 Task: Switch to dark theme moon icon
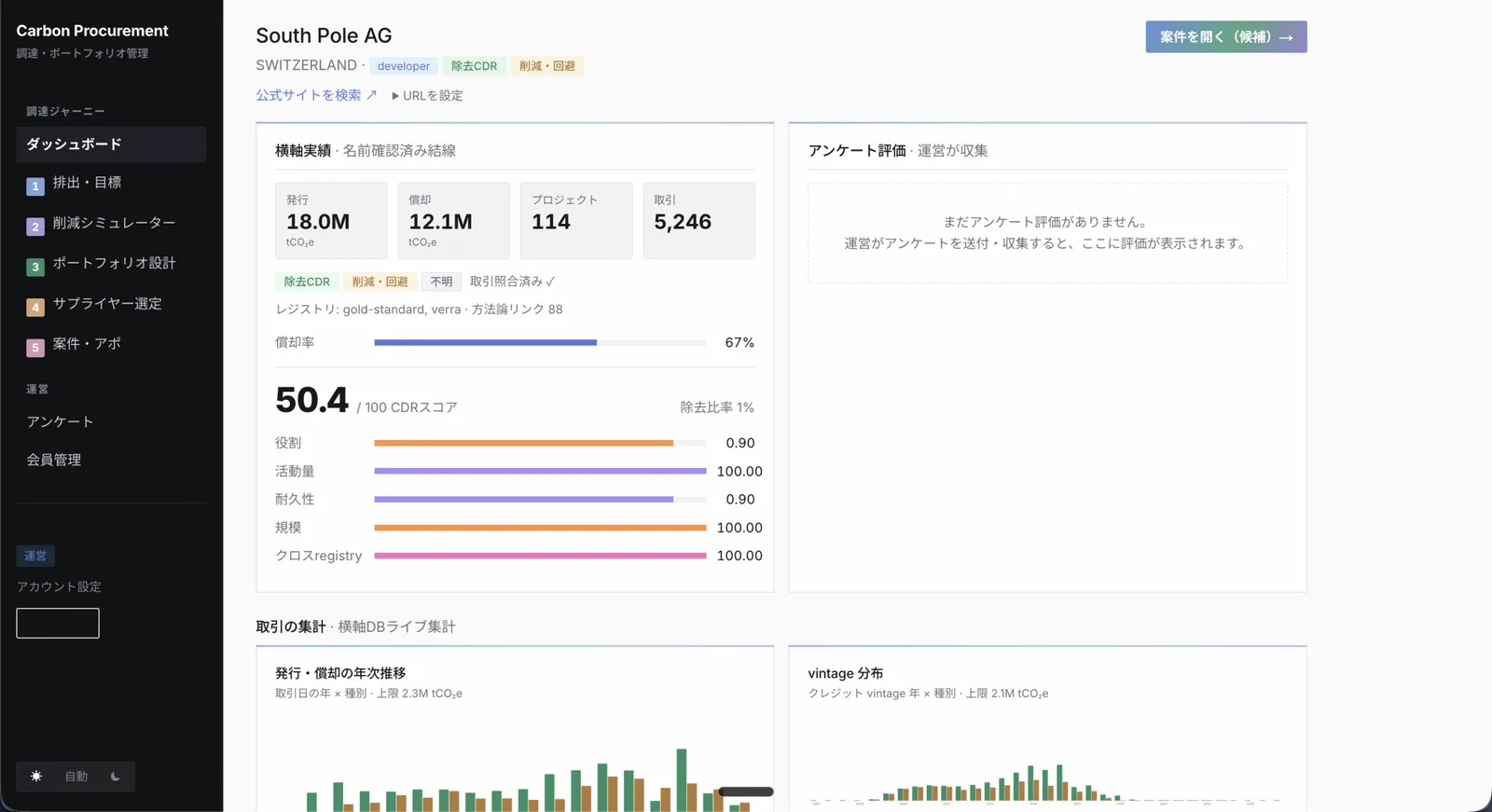(x=116, y=777)
